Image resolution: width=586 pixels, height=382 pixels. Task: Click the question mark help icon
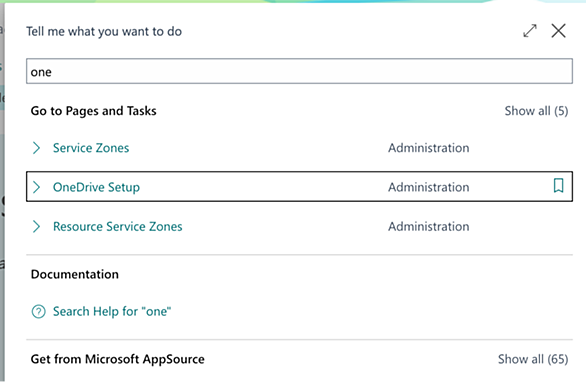click(x=38, y=311)
